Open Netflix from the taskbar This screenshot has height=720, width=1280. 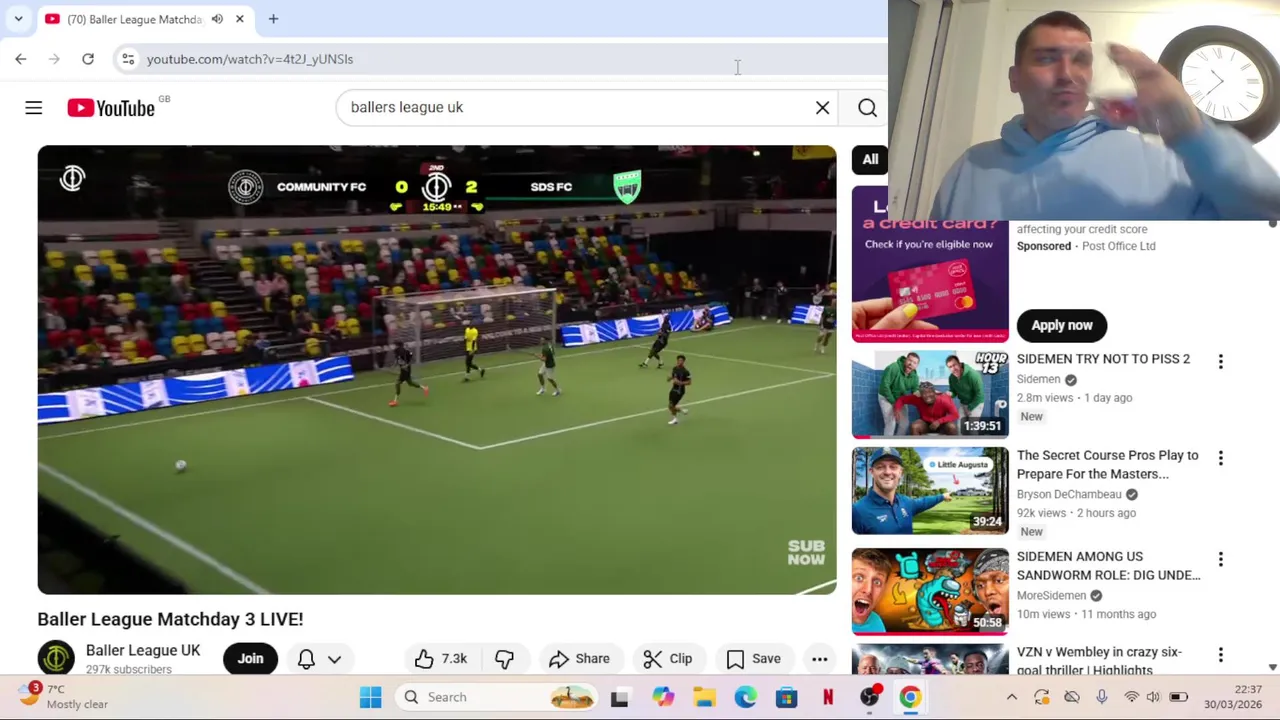tap(828, 697)
